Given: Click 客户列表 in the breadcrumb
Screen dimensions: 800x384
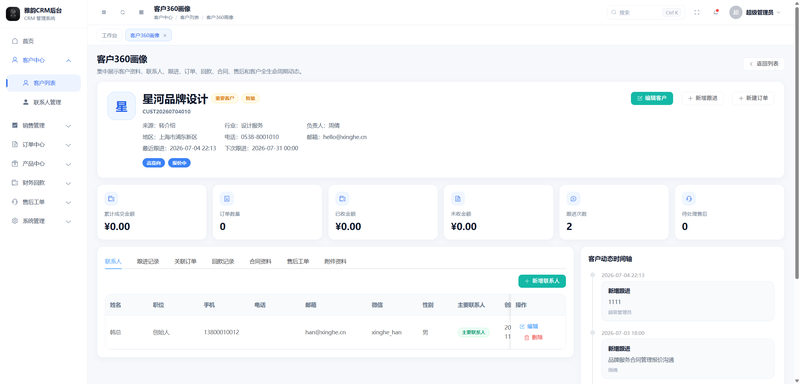Looking at the screenshot, I should pyautogui.click(x=189, y=17).
